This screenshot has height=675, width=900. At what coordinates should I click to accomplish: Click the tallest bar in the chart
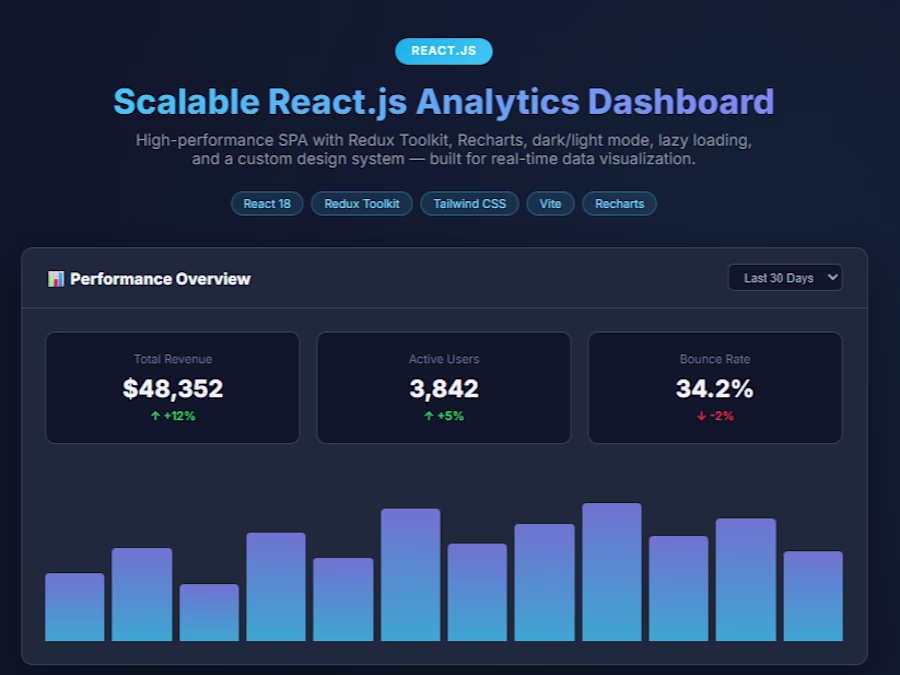(612, 572)
